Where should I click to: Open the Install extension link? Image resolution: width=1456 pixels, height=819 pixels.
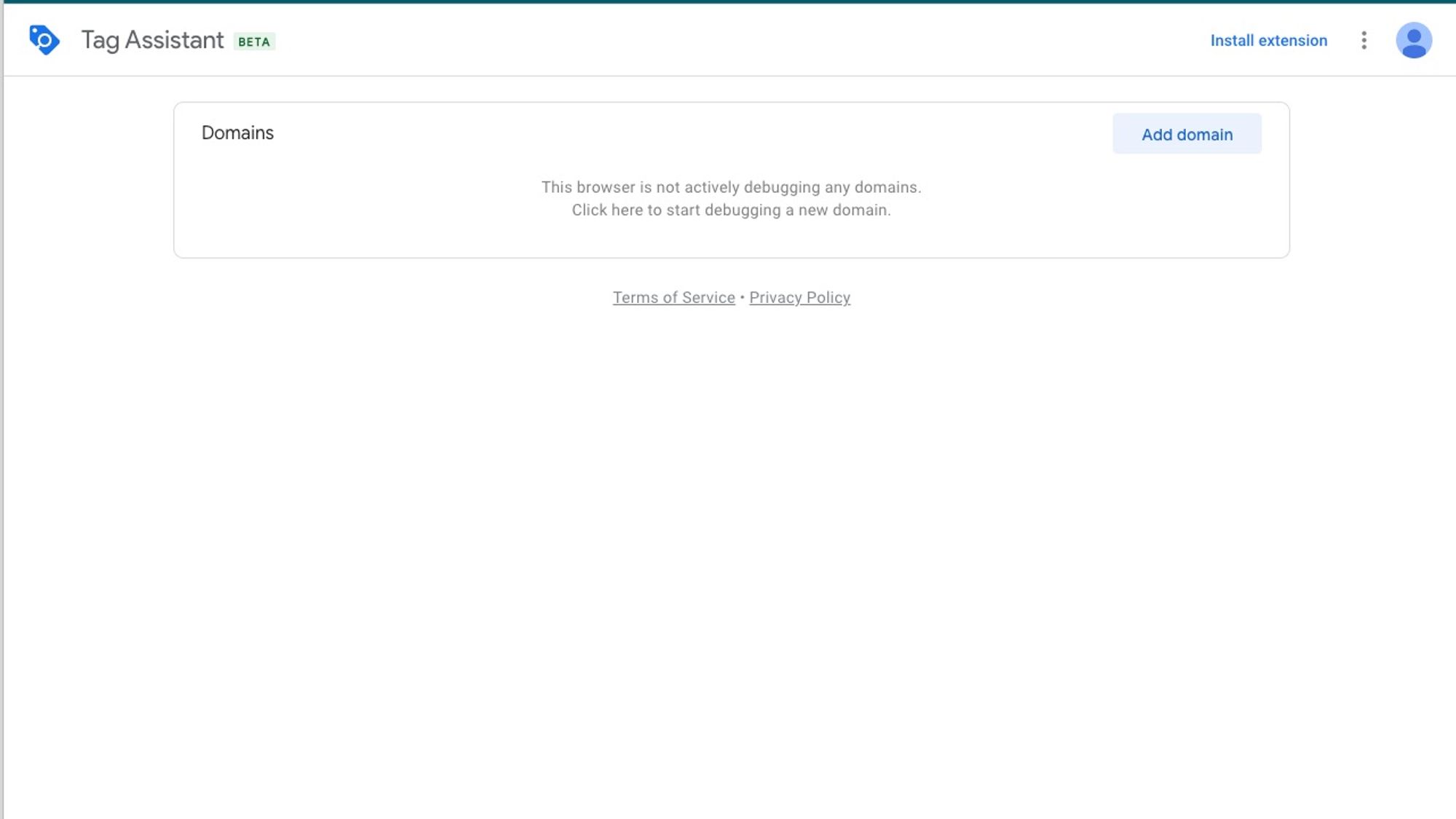[x=1269, y=41]
